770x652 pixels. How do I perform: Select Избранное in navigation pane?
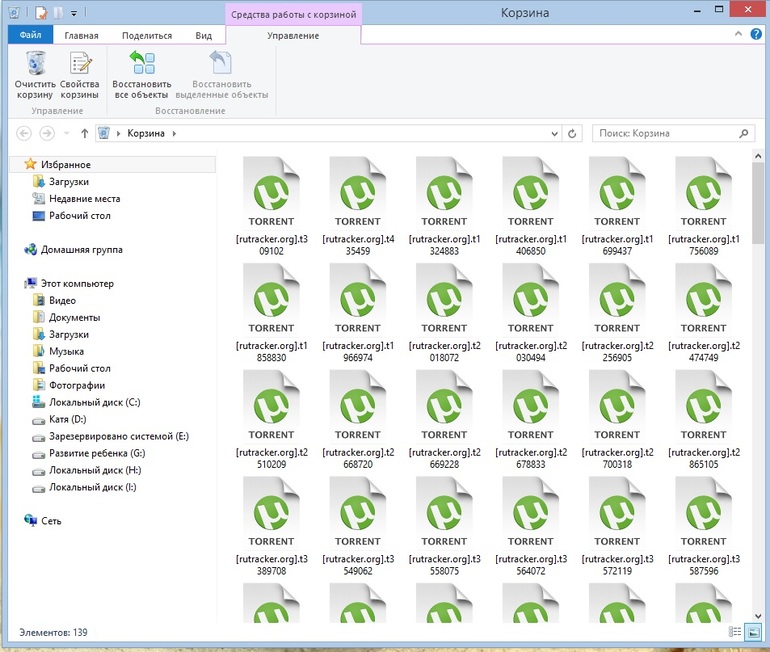point(112,164)
